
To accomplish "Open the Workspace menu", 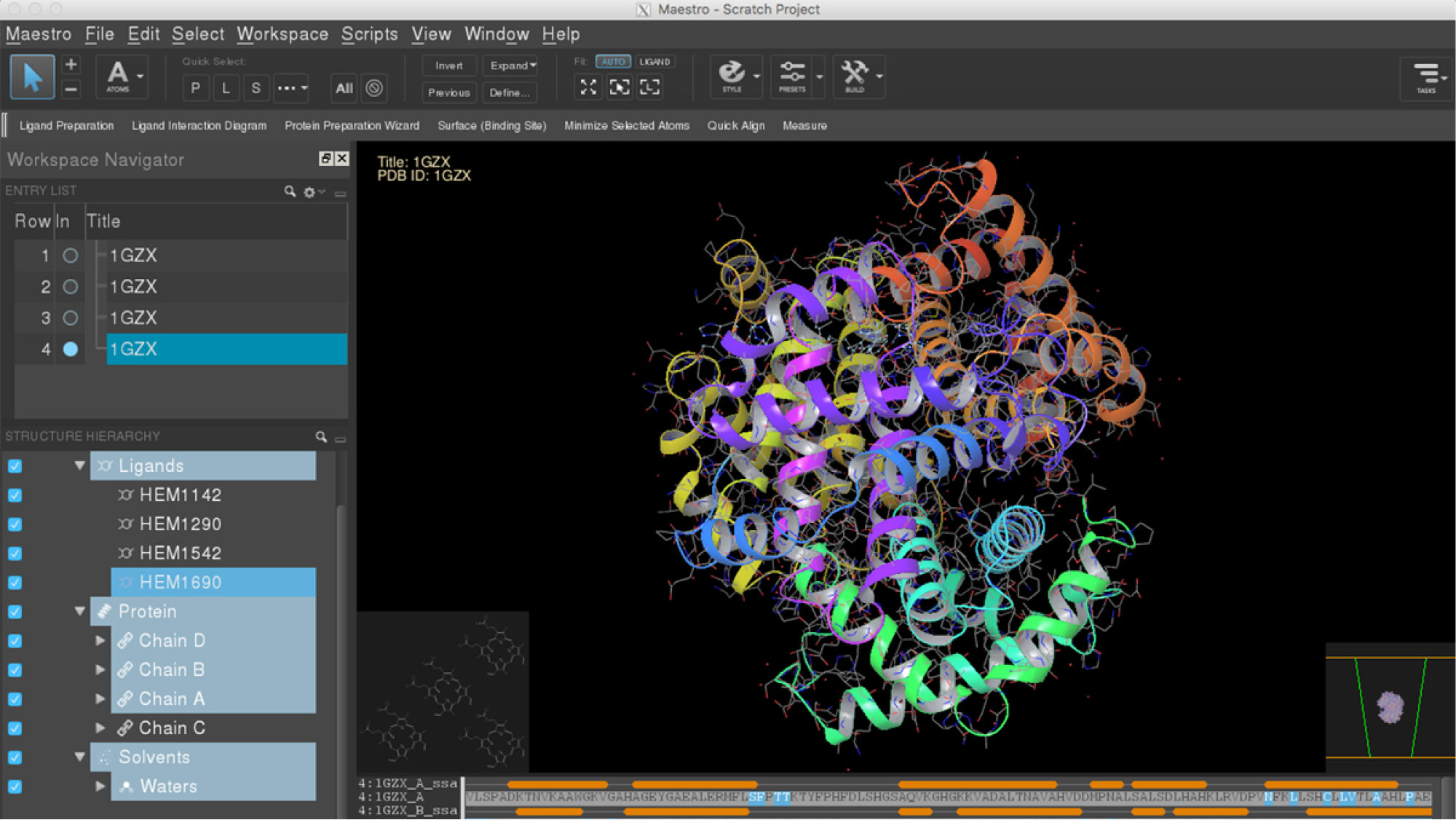I will pyautogui.click(x=282, y=34).
